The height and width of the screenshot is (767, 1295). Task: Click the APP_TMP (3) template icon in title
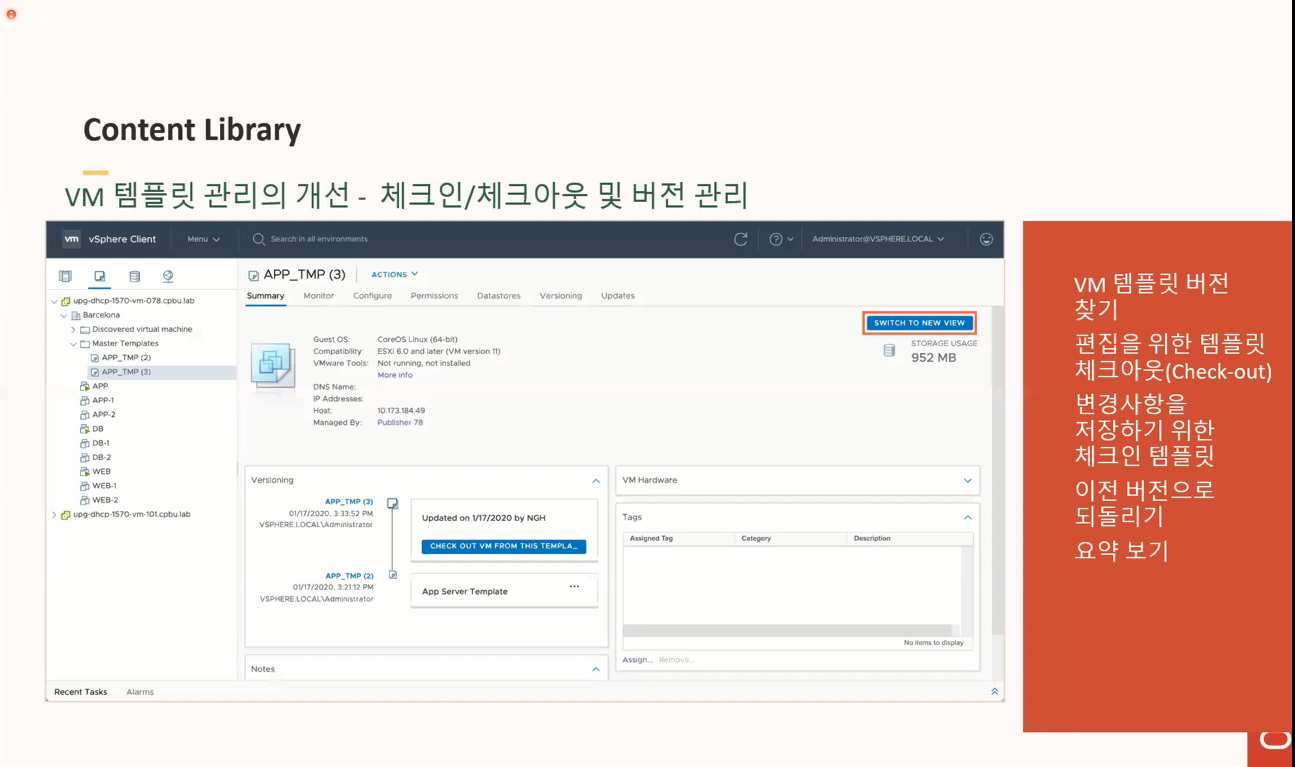(x=254, y=275)
